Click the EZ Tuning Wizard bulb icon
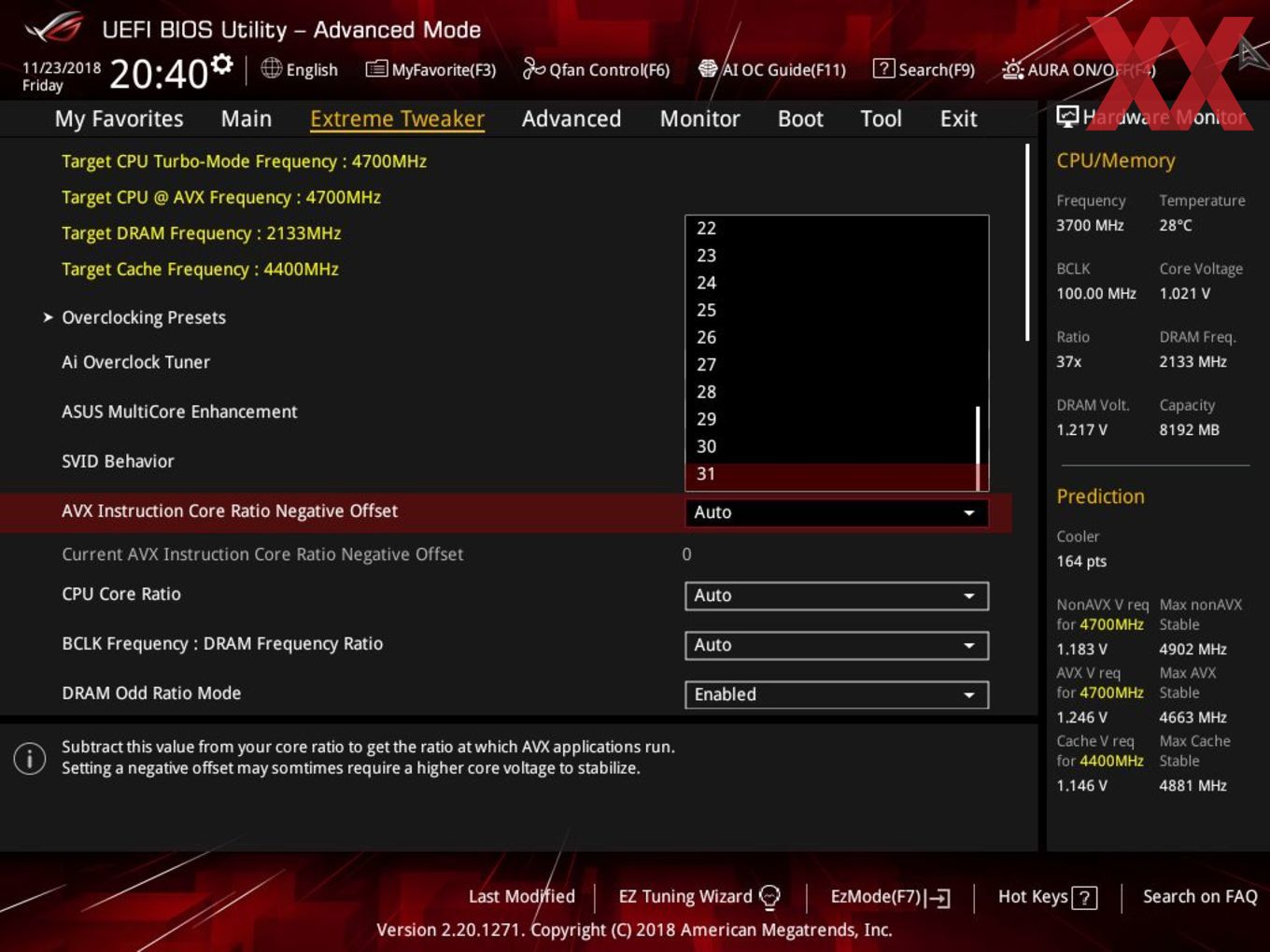Screen dimensions: 1270x952 click(x=769, y=897)
